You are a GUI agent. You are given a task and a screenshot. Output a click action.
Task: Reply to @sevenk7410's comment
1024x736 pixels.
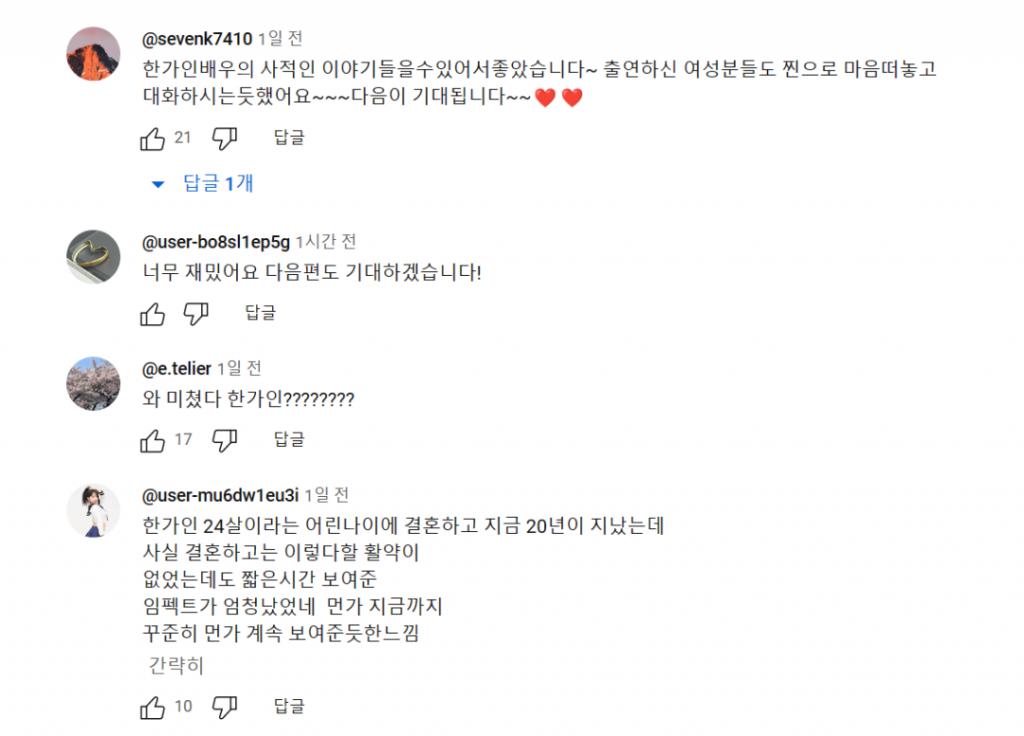click(289, 138)
